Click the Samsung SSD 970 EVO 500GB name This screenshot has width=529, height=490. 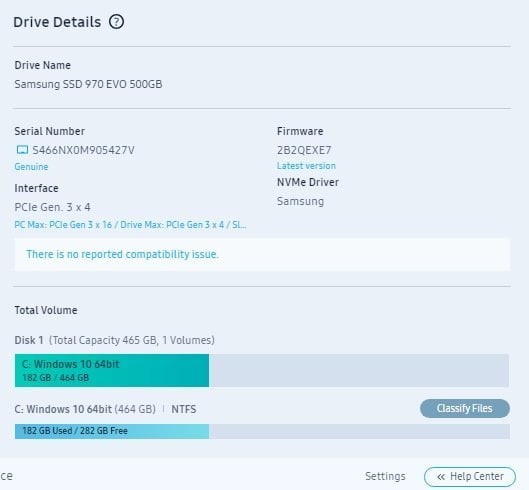pyautogui.click(x=88, y=84)
